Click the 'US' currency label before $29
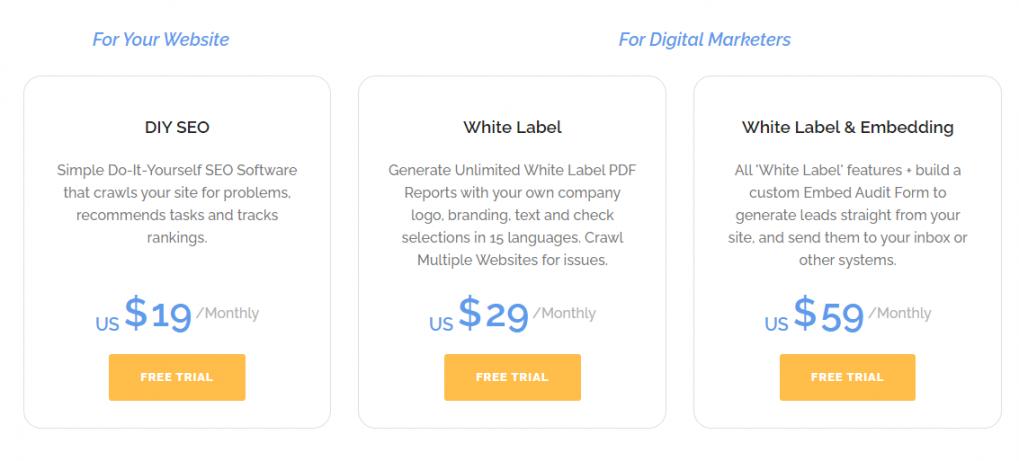 [x=441, y=324]
